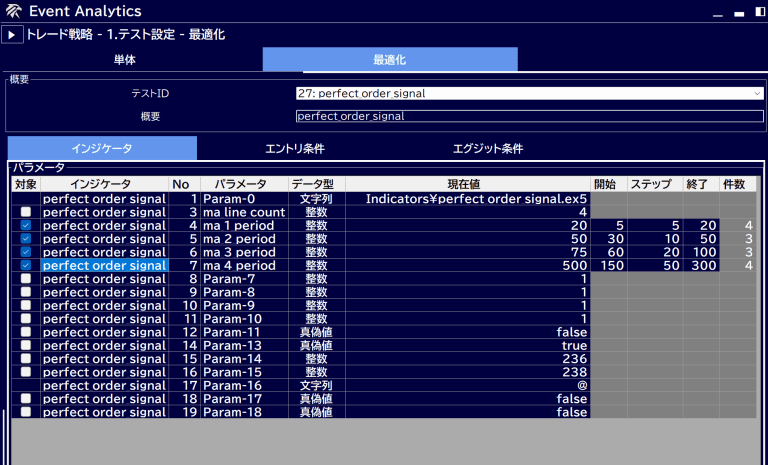
Task: Open the エグジット条件 tab
Action: point(488,148)
